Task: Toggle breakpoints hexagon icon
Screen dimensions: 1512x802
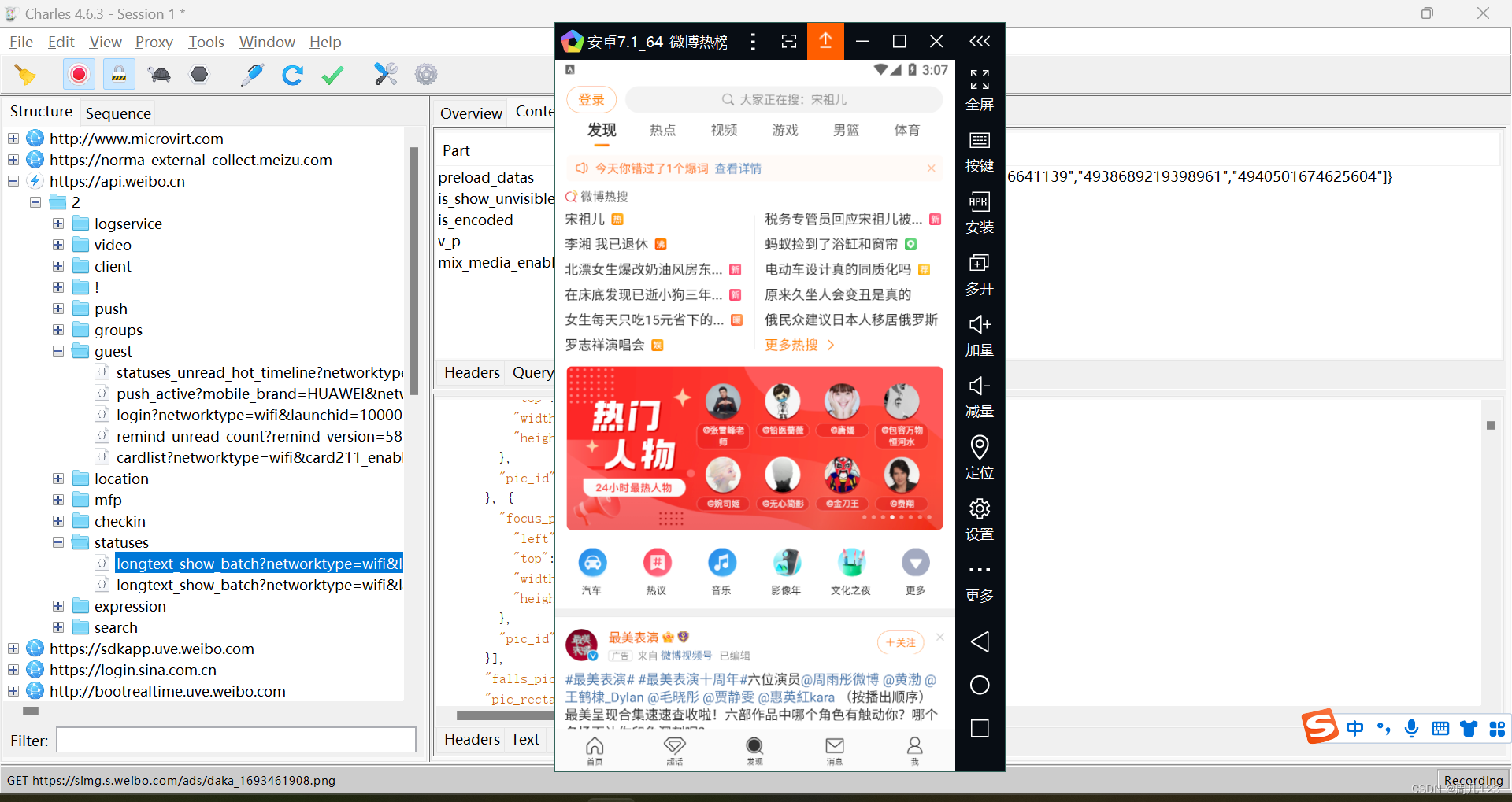Action: 199,75
